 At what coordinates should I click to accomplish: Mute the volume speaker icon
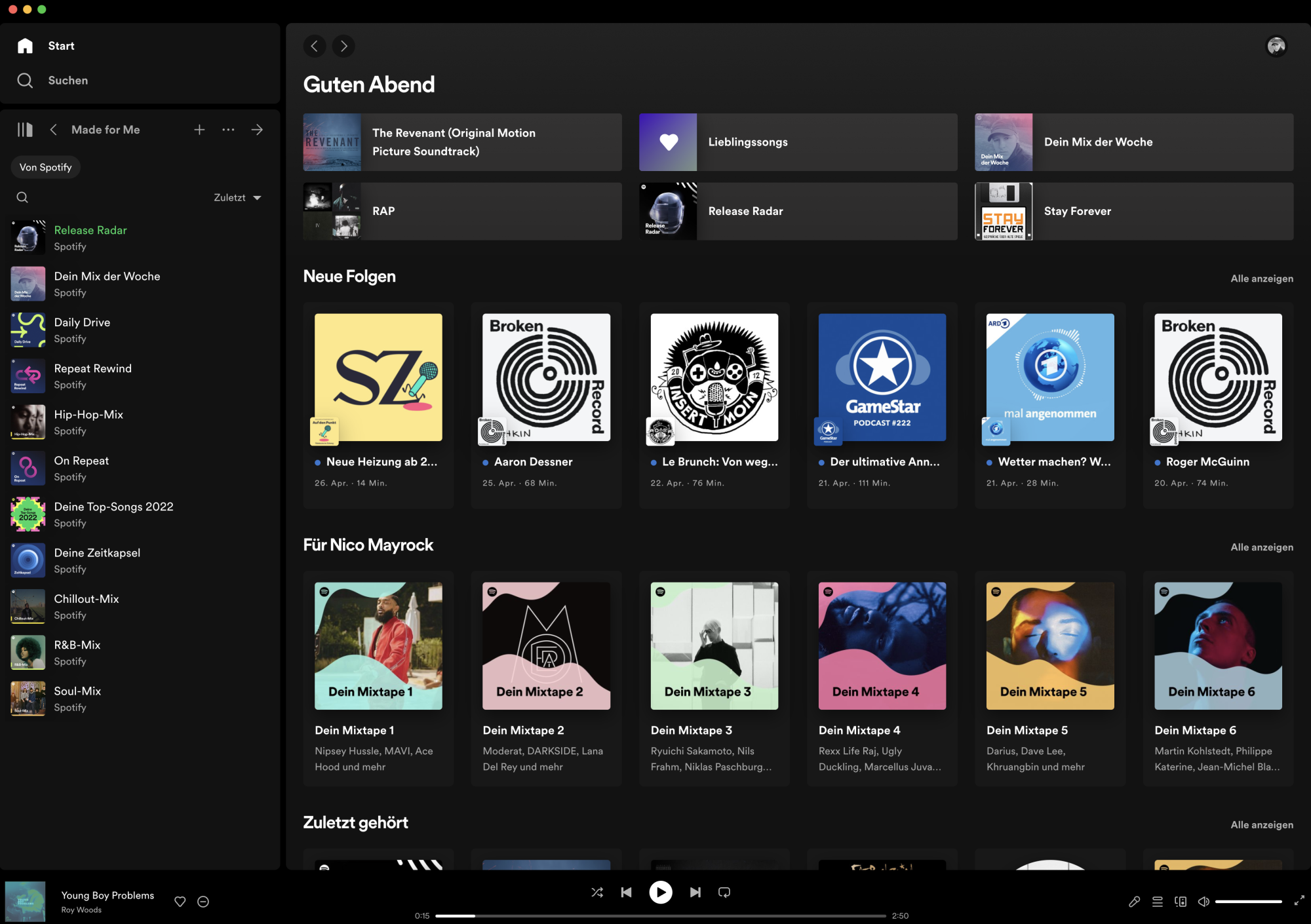coord(1203,902)
